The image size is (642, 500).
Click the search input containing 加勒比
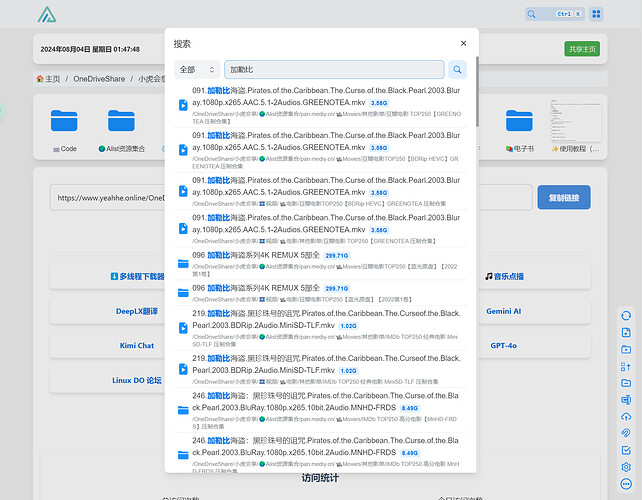334,70
